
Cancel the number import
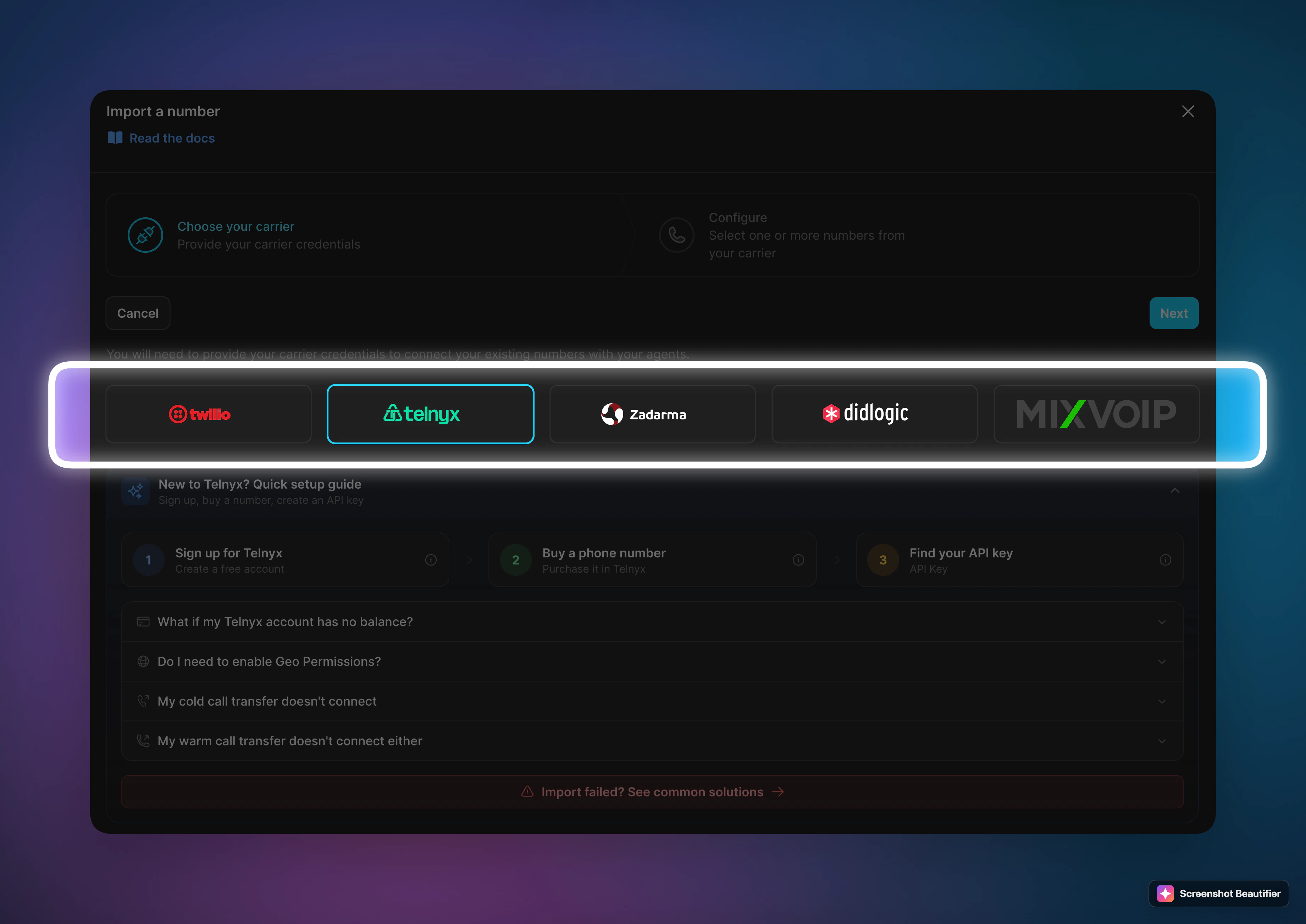[x=138, y=313]
